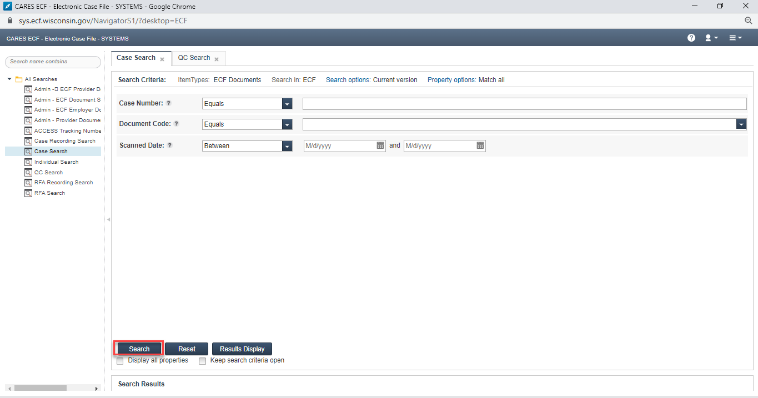Close the QC Search tab

pos(217,59)
